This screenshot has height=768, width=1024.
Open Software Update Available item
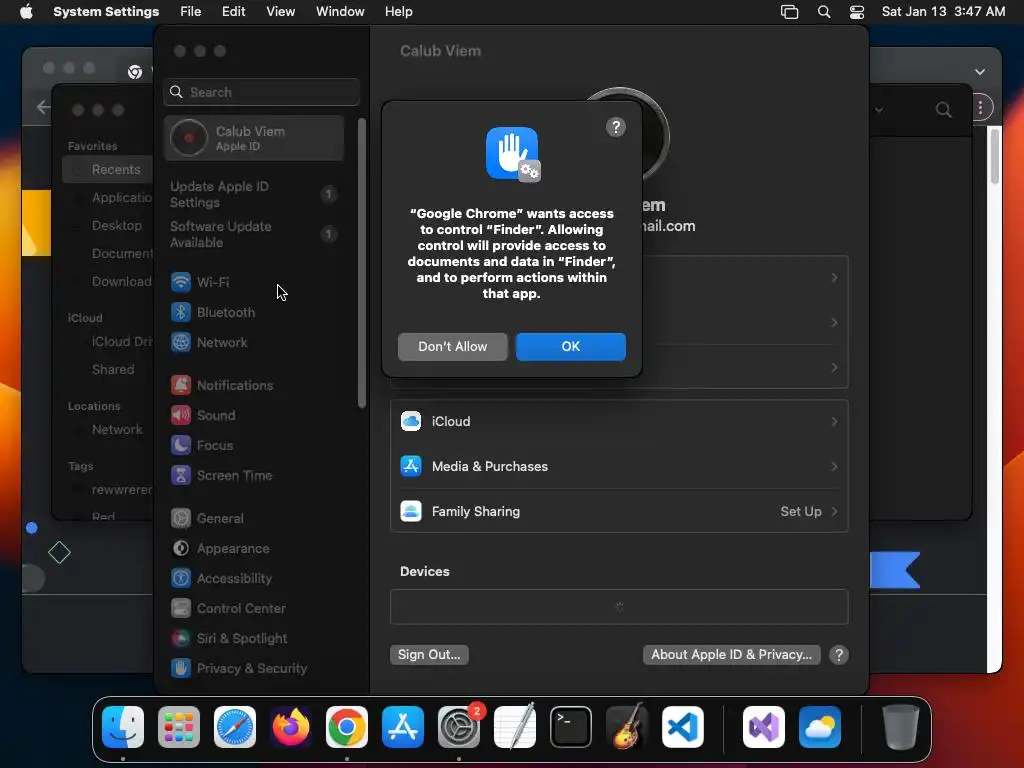pos(253,234)
